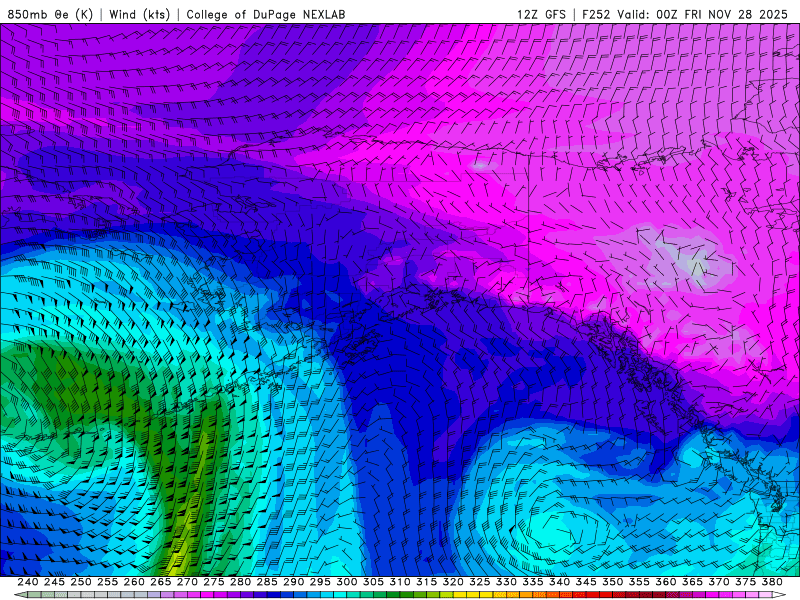Image resolution: width=800 pixels, height=600 pixels.
Task: Click the 325 legend number
Action: click(x=479, y=582)
